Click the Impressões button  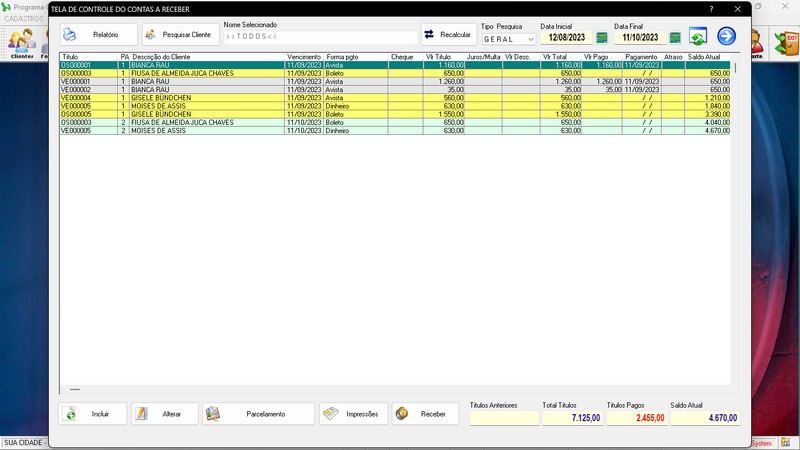point(353,414)
